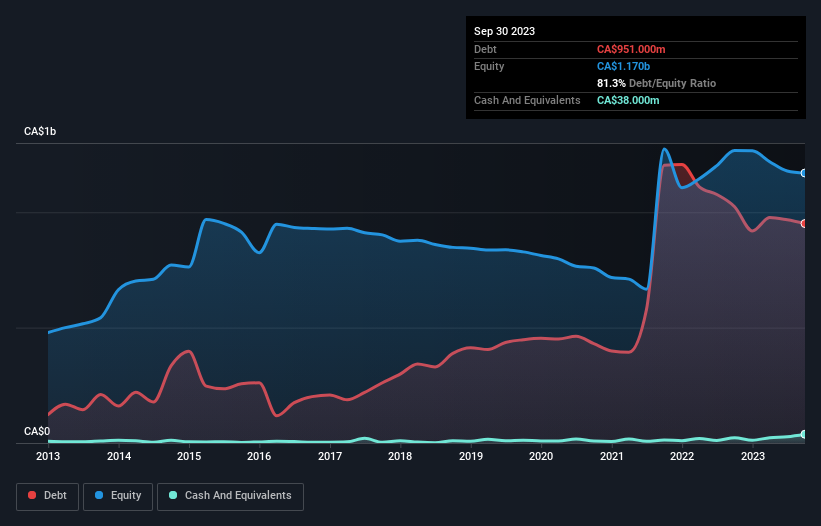Click the Equity row label in tooltip
This screenshot has width=821, height=526.
(489, 66)
